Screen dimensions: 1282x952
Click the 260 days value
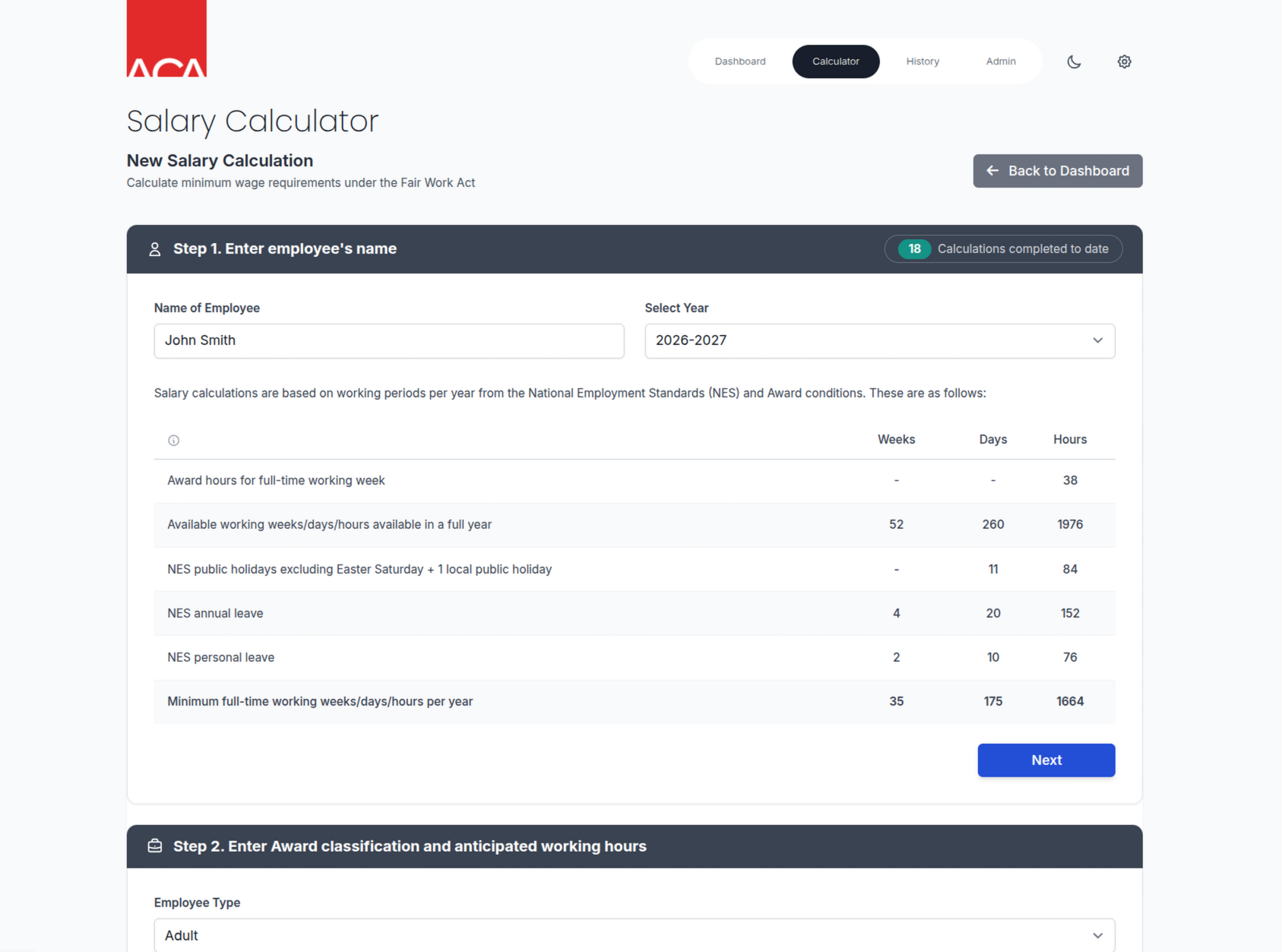point(993,525)
